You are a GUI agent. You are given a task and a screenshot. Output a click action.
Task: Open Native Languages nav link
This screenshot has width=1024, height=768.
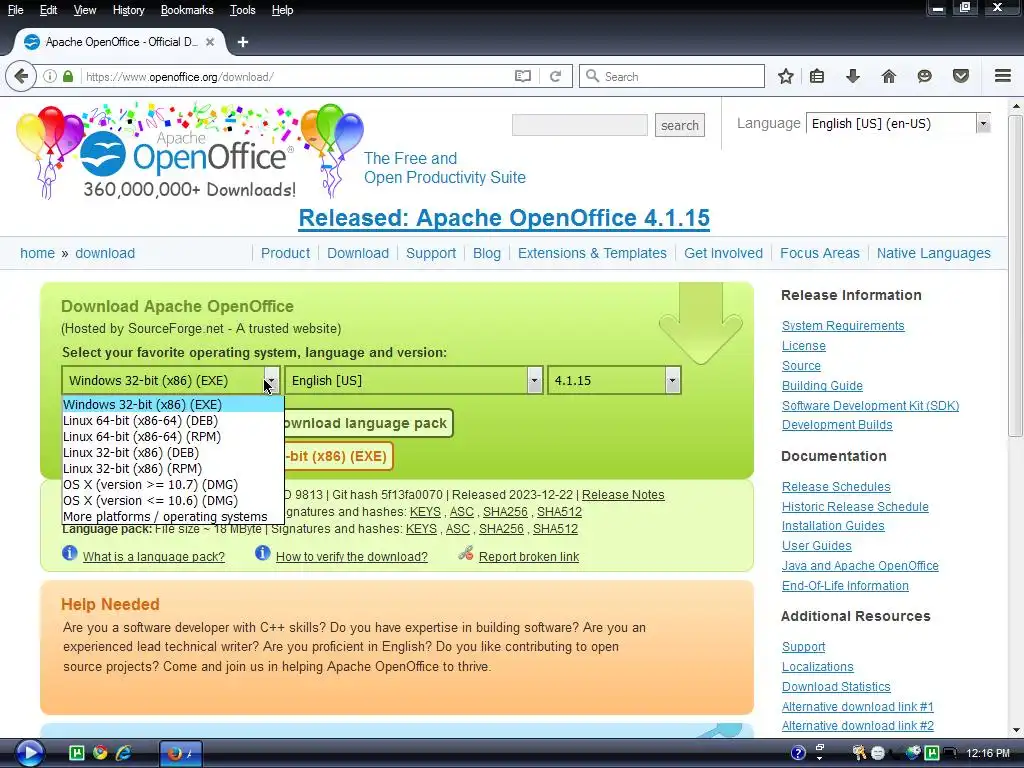coord(933,253)
